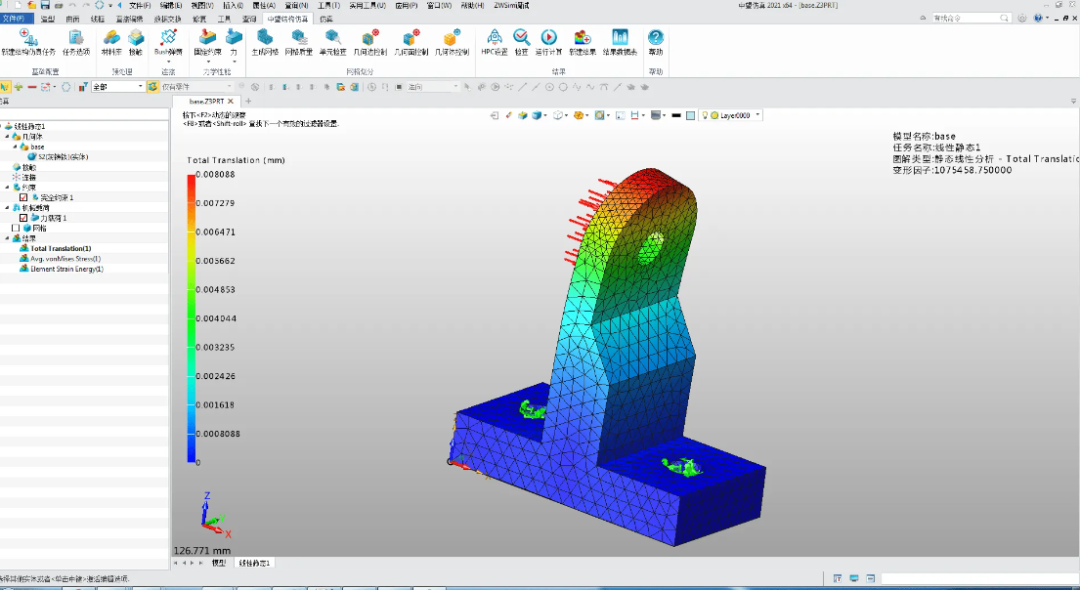Open the 视图(V) menu
This screenshot has width=1080, height=590.
(x=202, y=6)
